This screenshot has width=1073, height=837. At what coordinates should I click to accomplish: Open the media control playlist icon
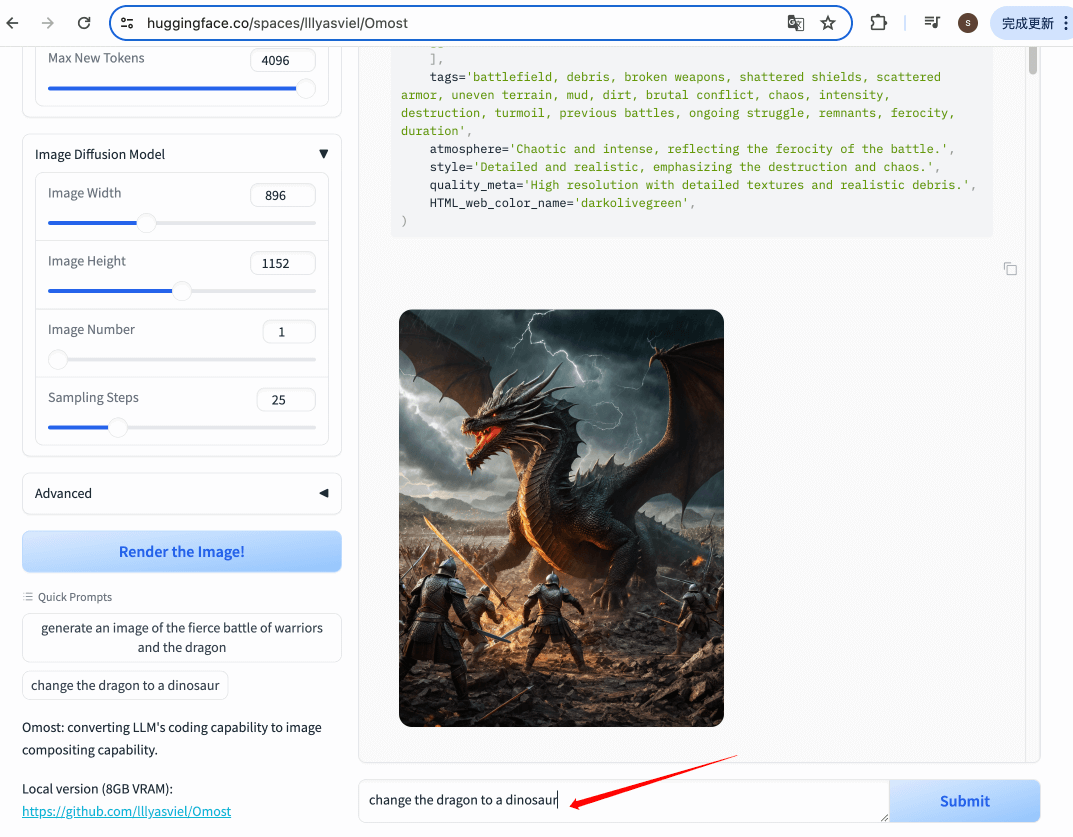point(931,23)
